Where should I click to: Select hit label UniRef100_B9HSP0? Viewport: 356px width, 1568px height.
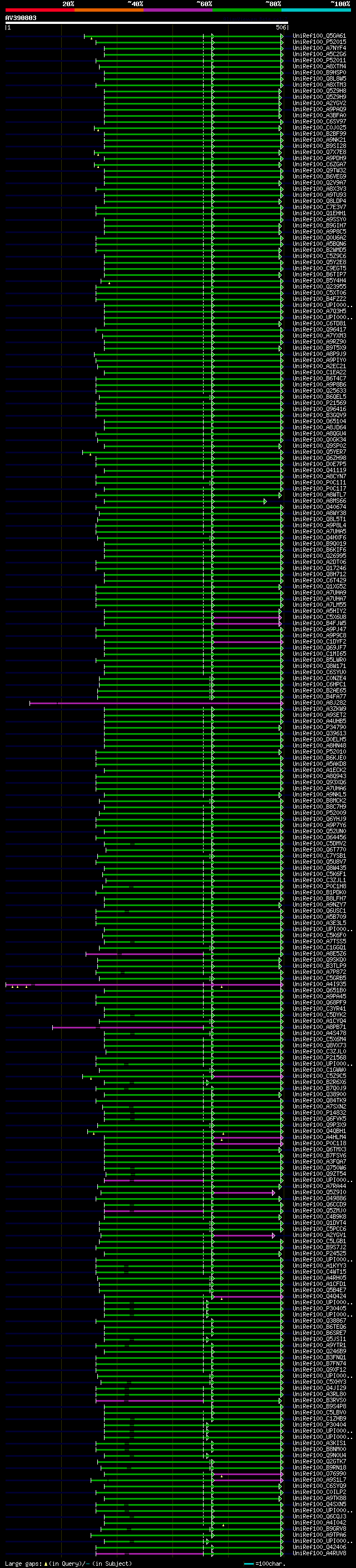(x=319, y=72)
